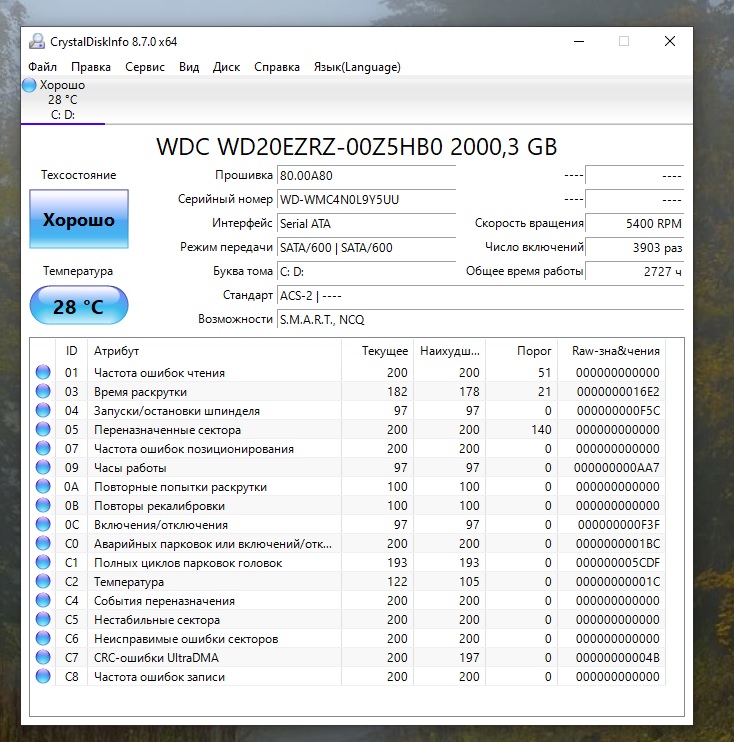Click status orb for Повторные попытки раскрутки
734x742 pixels.
click(43, 486)
